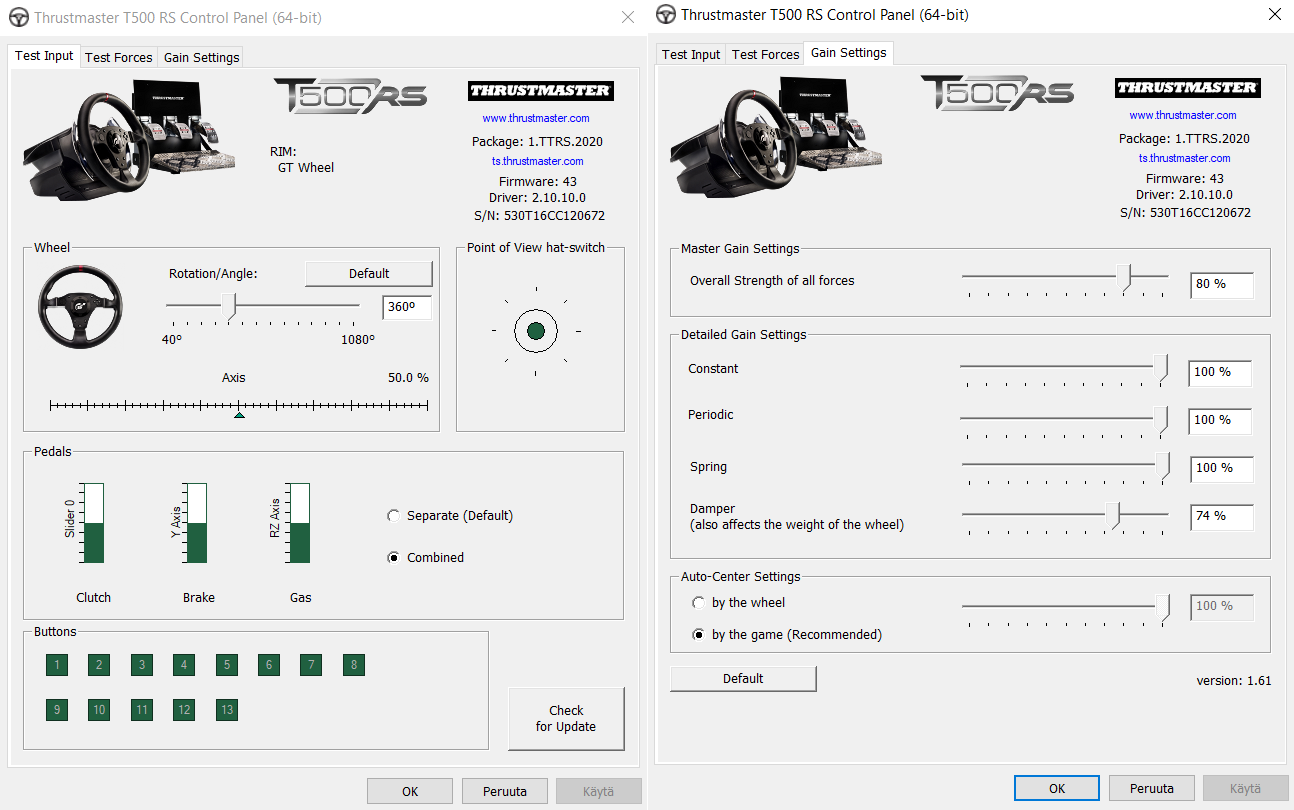Open ts.thrustmaster.com link in left window

pos(537,161)
